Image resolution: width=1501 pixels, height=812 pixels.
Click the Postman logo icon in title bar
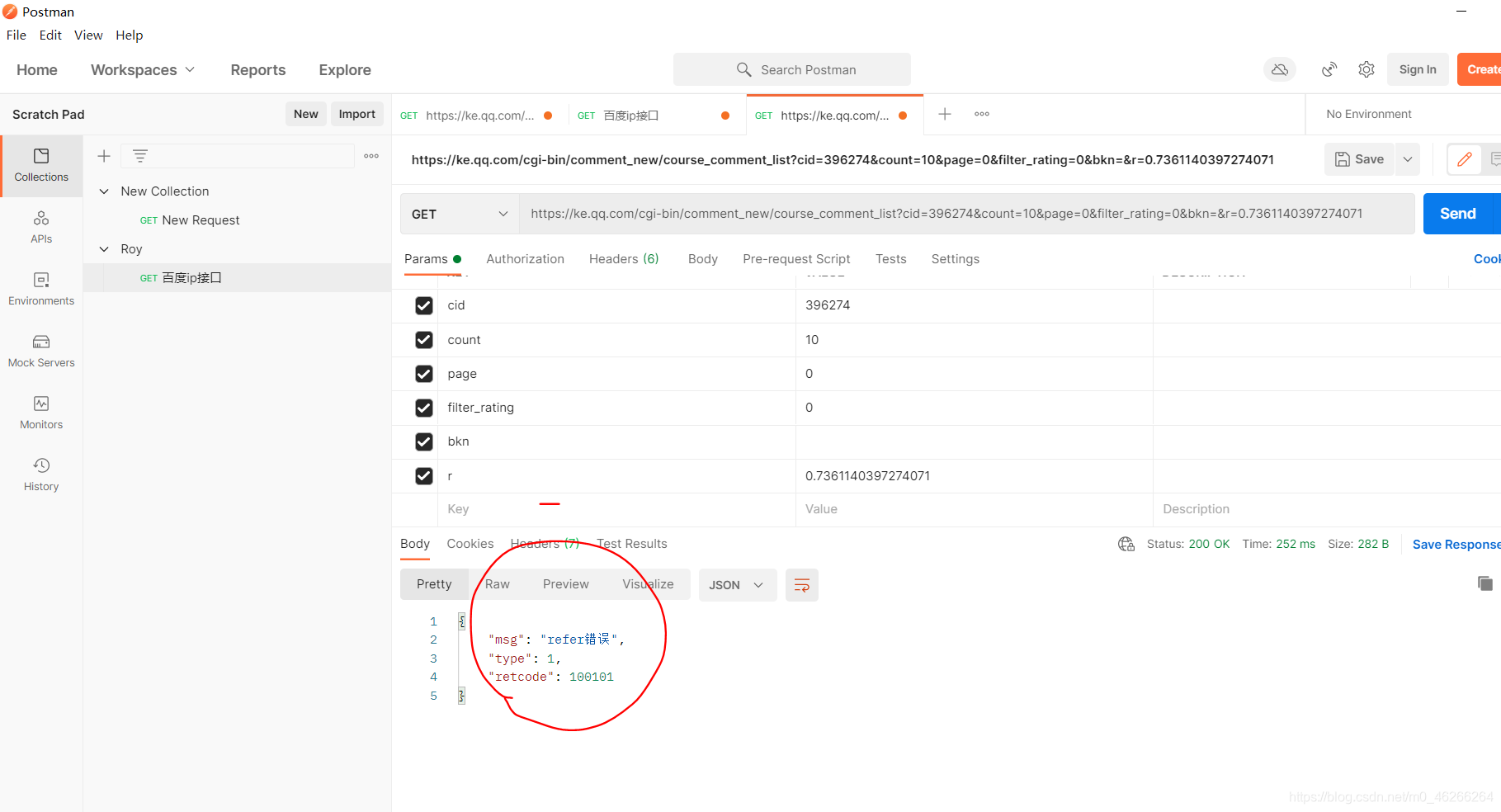(10, 12)
